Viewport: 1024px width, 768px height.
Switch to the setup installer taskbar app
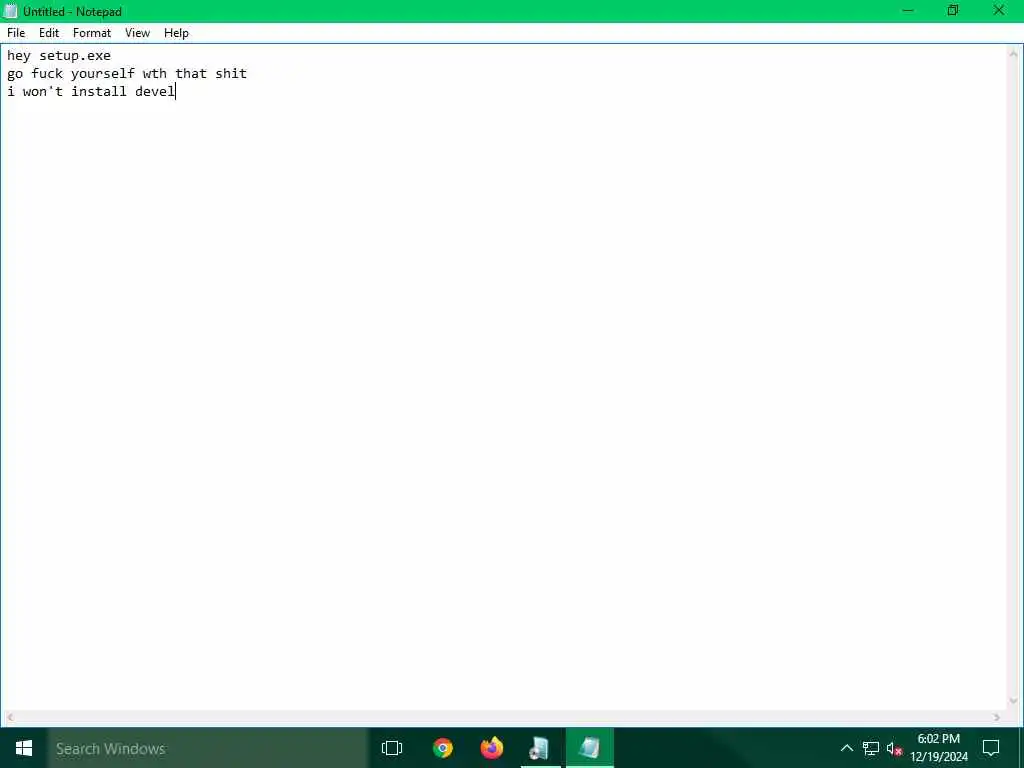(x=540, y=748)
